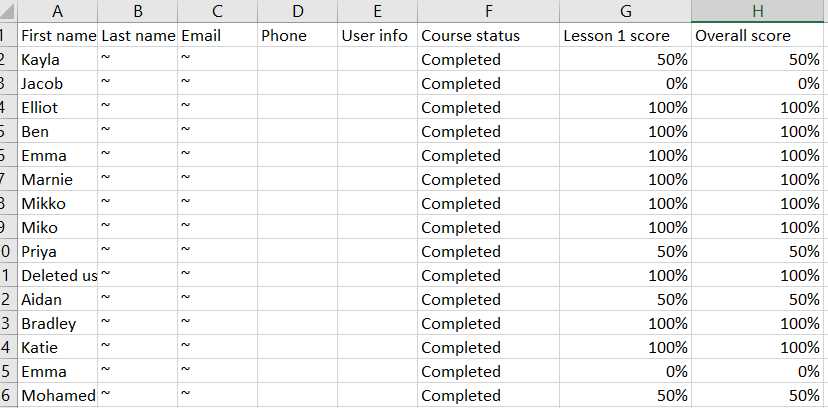Click the cell containing Bradley
828x408 pixels.
(58, 324)
